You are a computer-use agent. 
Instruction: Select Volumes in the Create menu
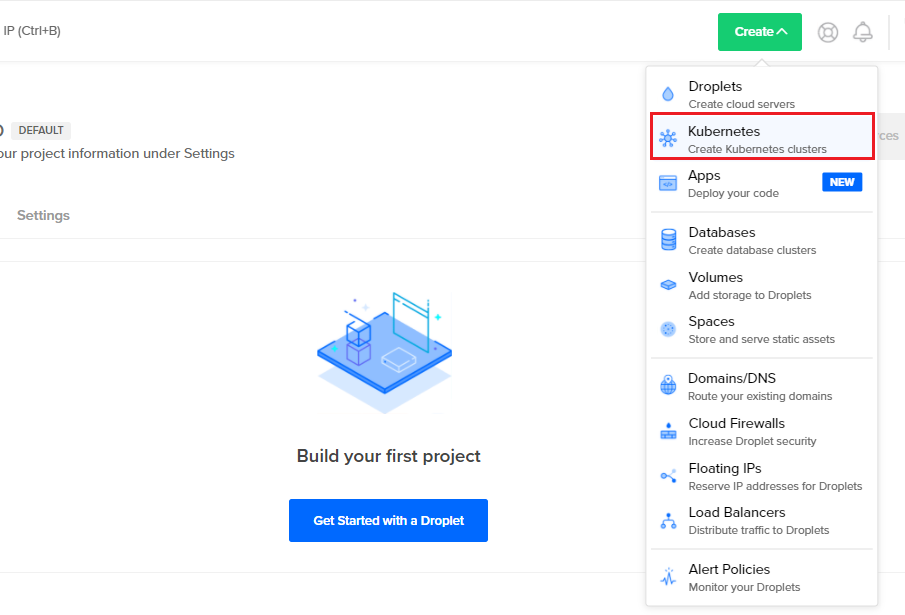(762, 285)
